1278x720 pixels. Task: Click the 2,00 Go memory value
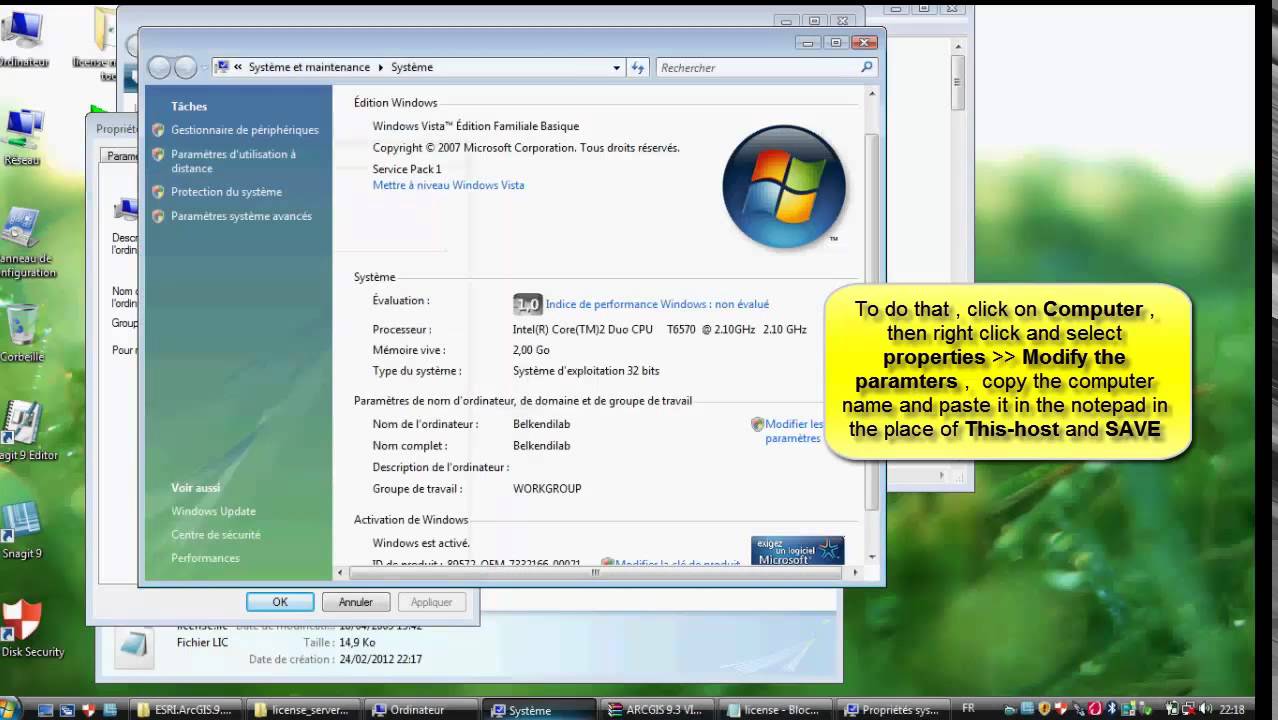click(531, 350)
